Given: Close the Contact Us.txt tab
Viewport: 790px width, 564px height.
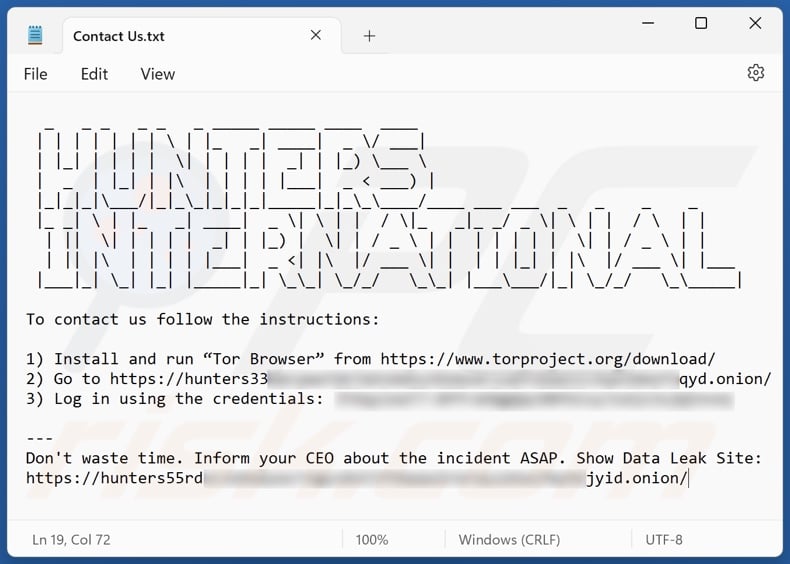Looking at the screenshot, I should click(316, 35).
